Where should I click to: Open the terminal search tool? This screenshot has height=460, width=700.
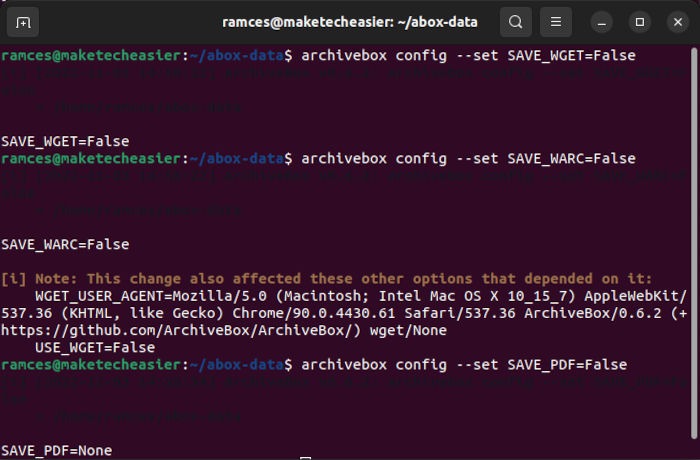pos(516,22)
